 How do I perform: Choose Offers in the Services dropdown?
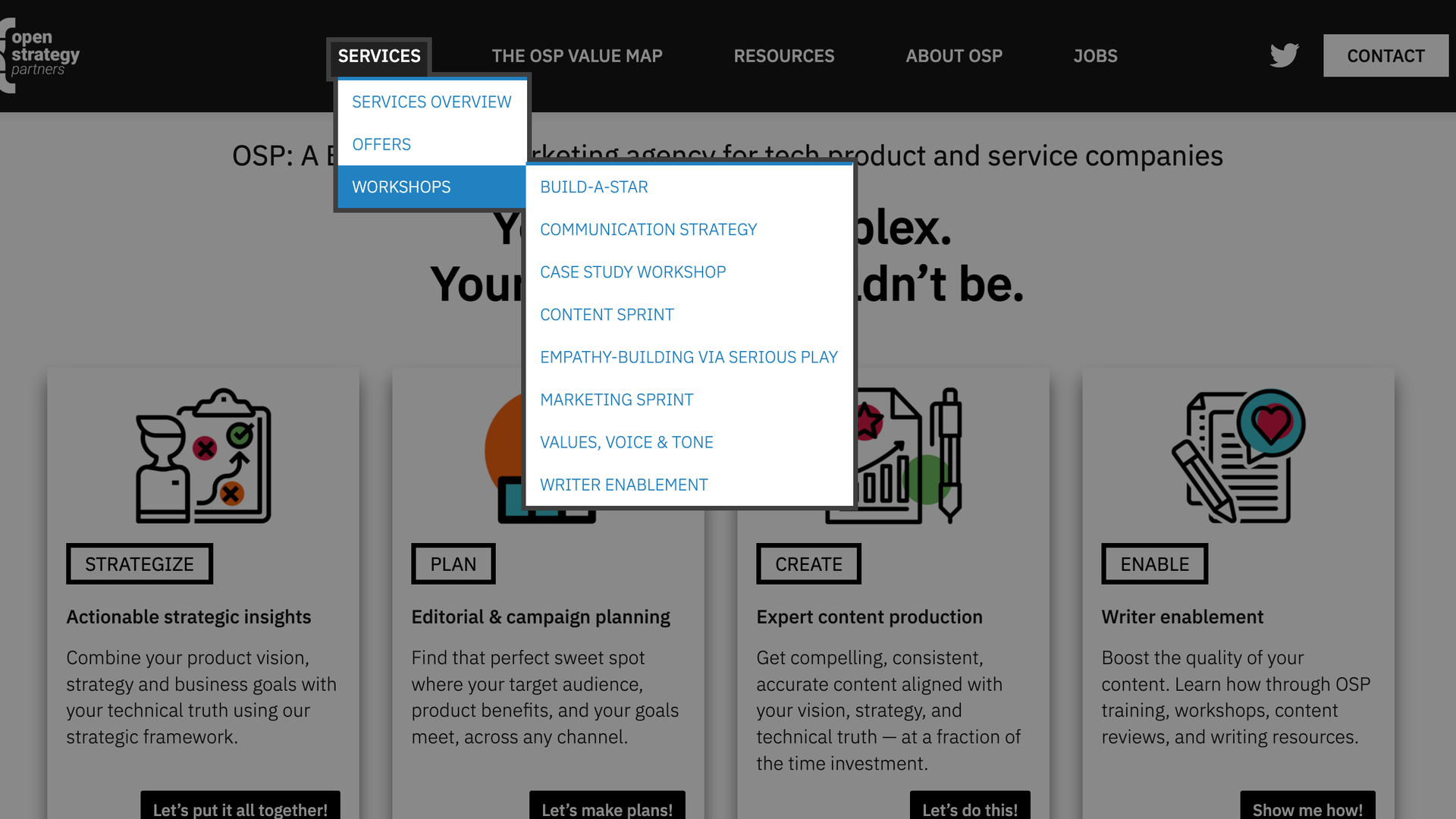tap(381, 144)
